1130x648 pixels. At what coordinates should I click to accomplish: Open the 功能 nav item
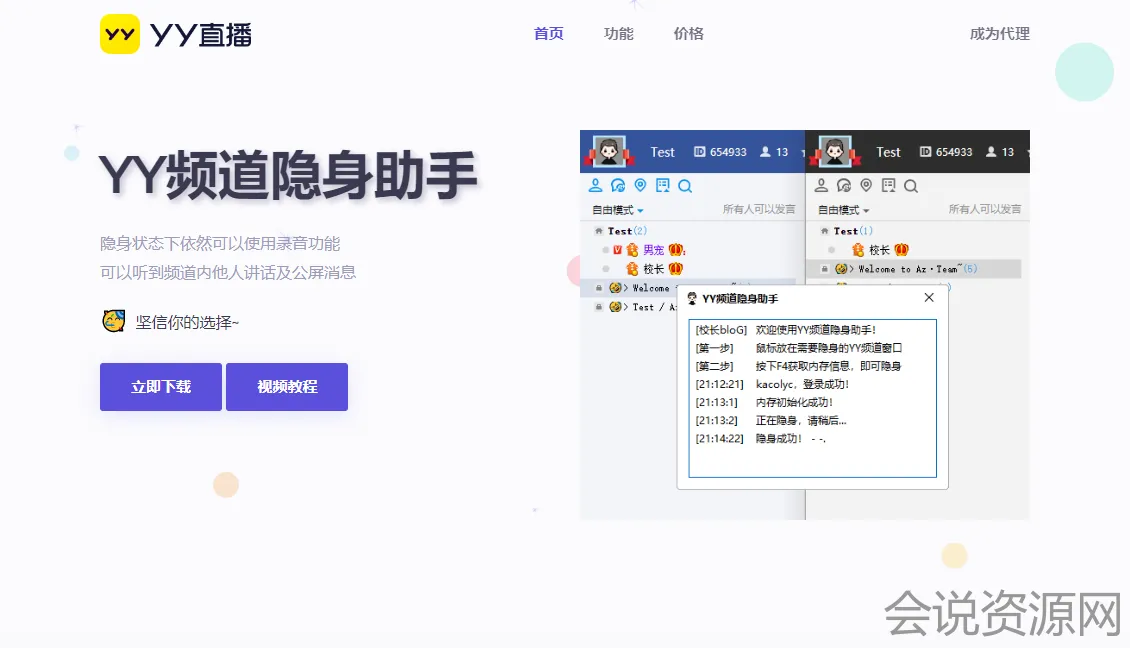(x=618, y=34)
